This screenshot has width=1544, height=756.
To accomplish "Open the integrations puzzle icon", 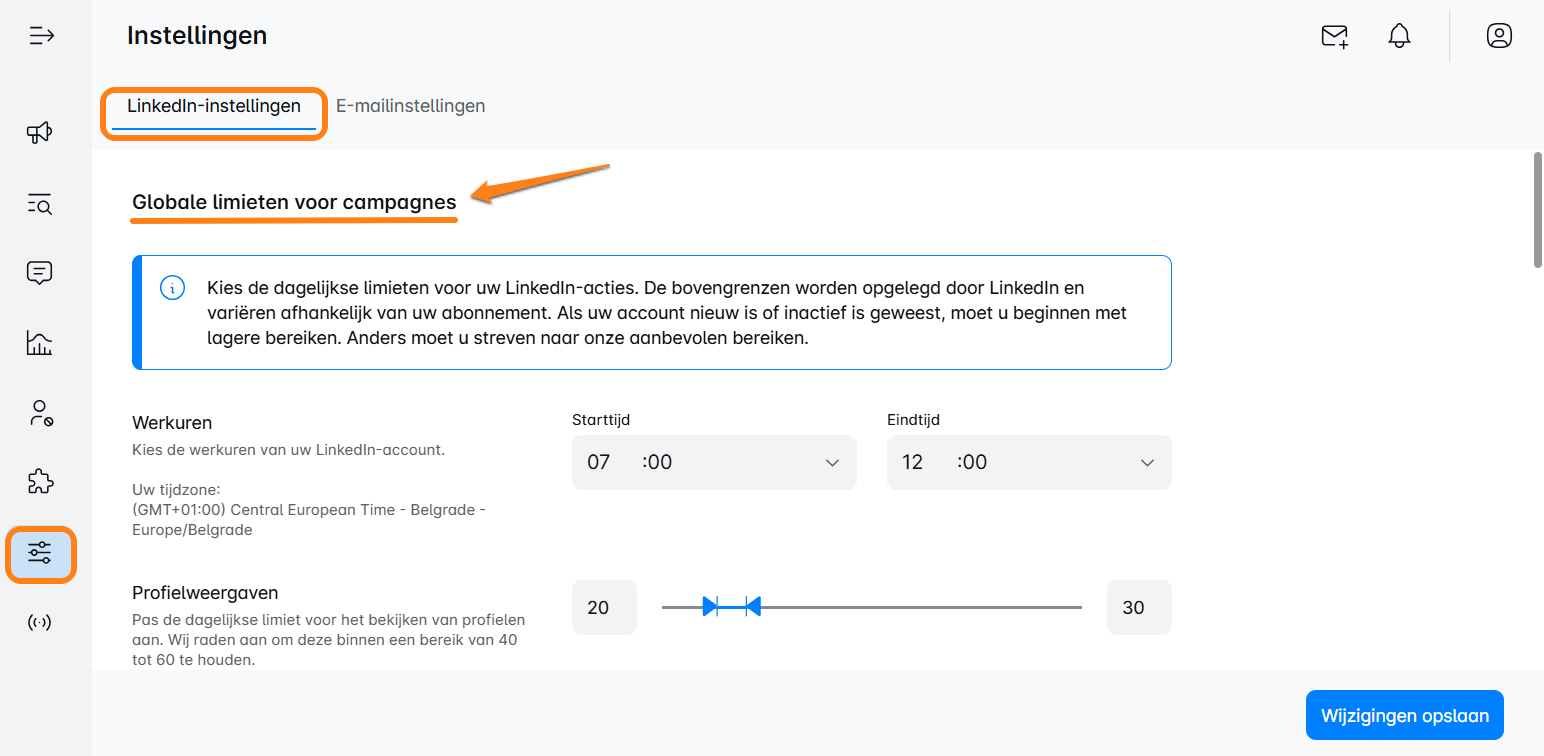I will (40, 482).
